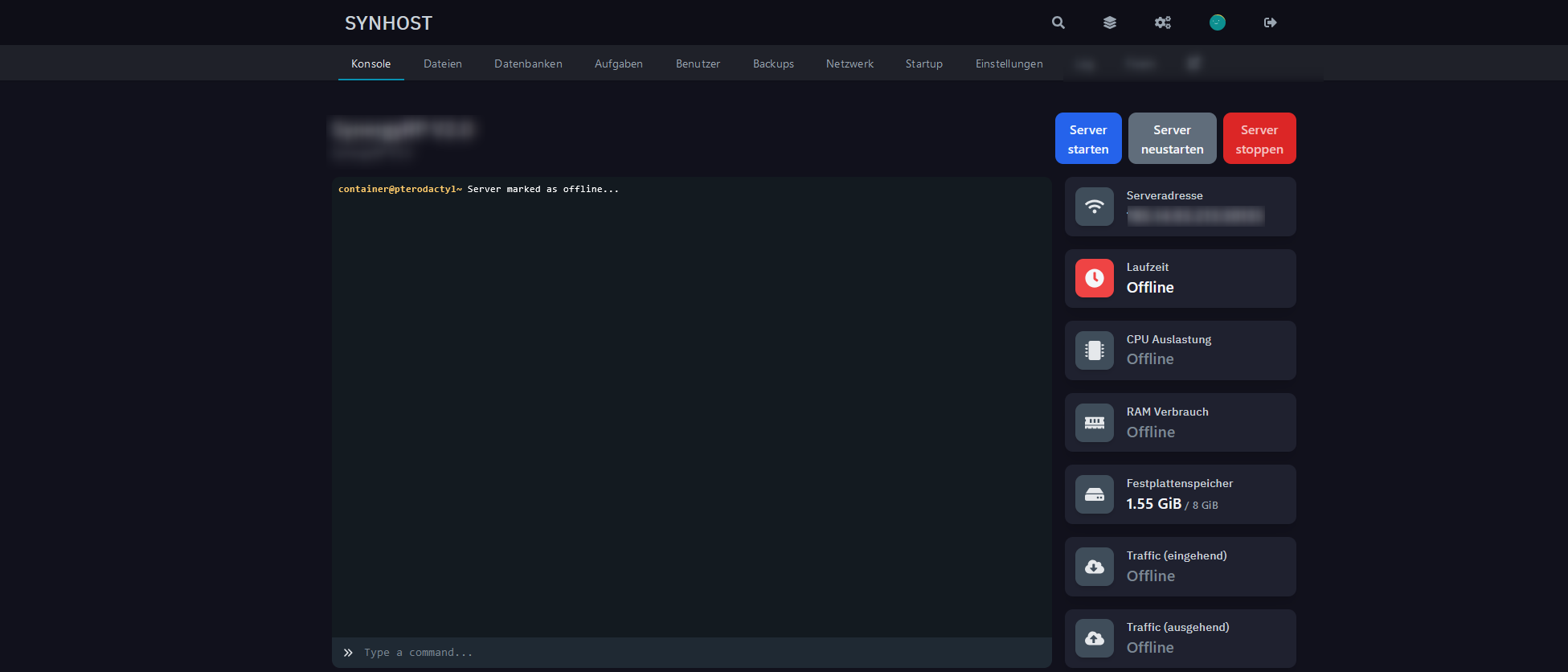
Task: Click the CPU chip icon
Action: (x=1095, y=350)
